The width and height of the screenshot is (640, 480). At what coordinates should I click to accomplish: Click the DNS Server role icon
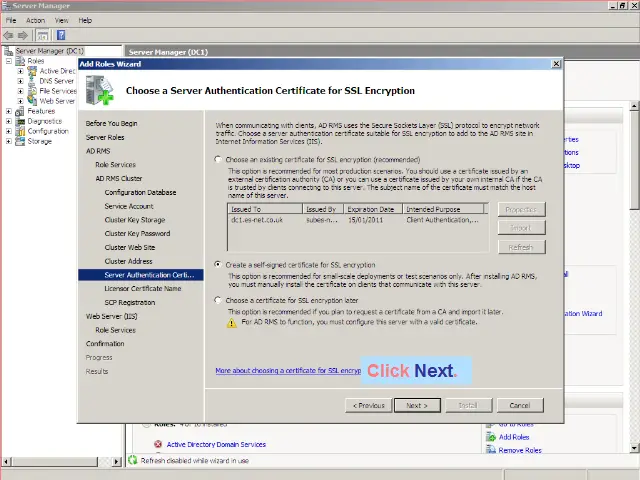tap(32, 81)
